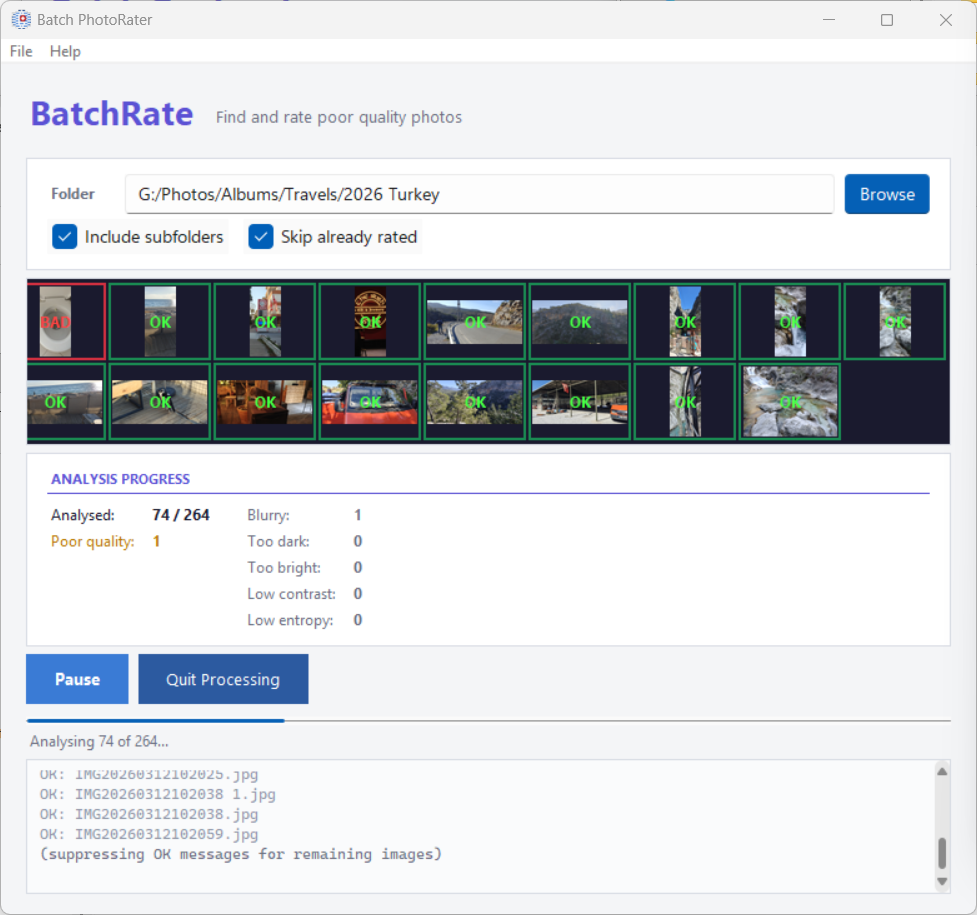Open the wooden restaurant interior thumbnail

264,401
